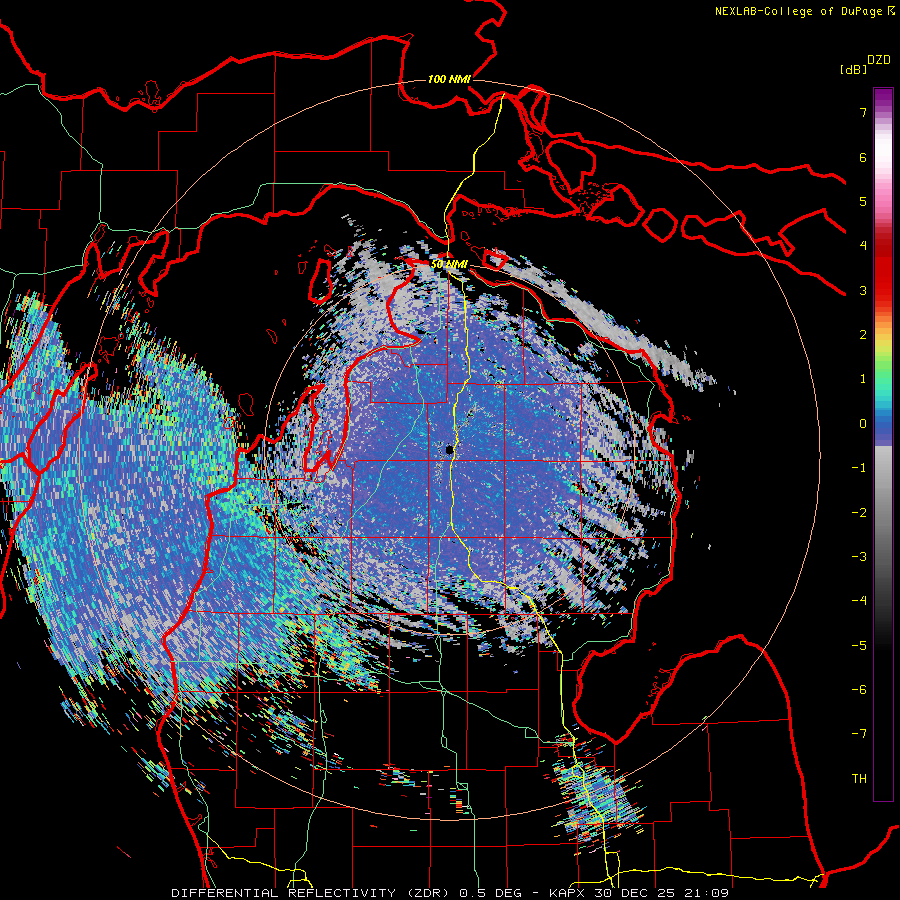900x900 pixels.
Task: Click the "-5" value on the dB scale
Action: (x=859, y=646)
